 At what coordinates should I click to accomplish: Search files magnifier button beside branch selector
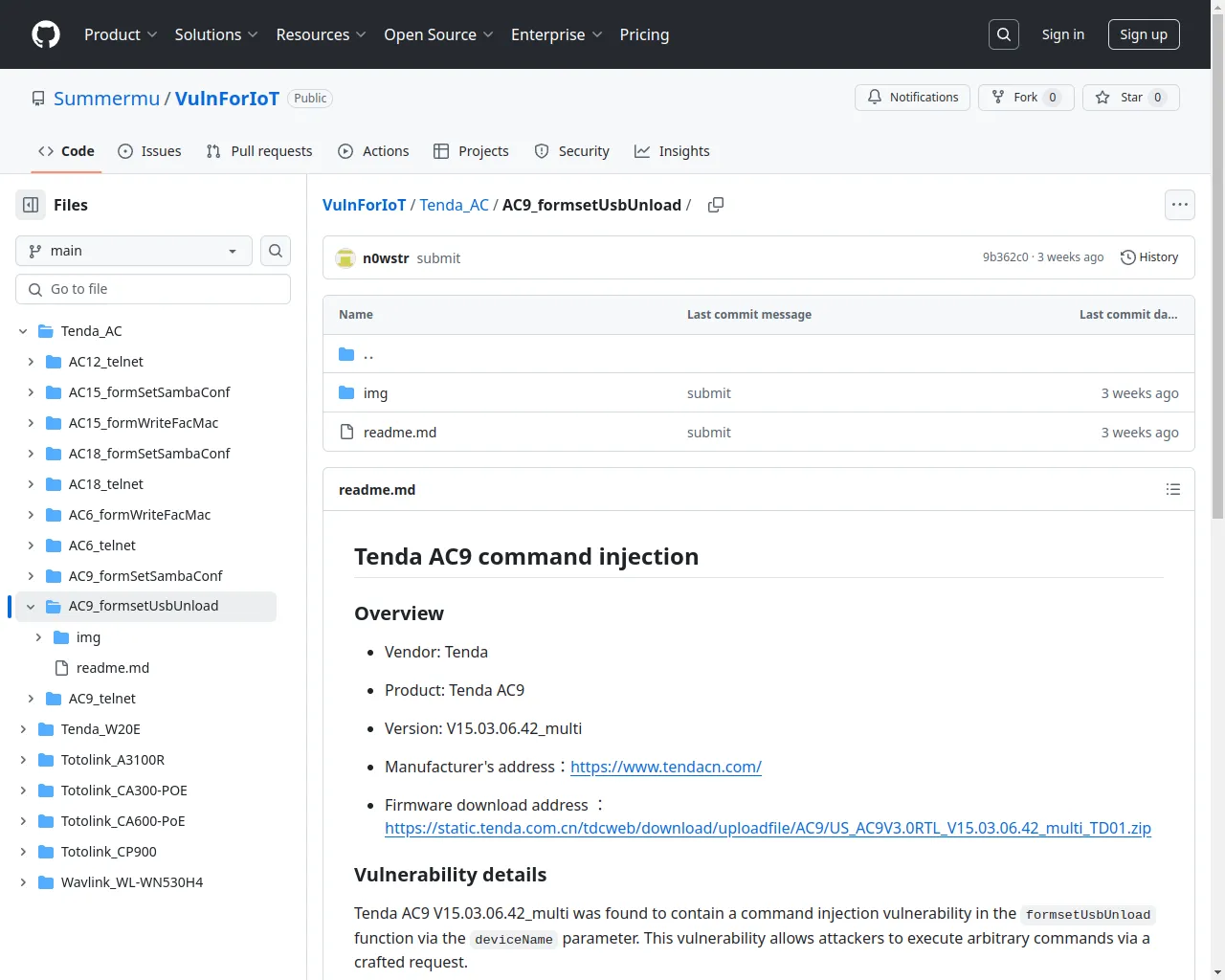pyautogui.click(x=276, y=251)
